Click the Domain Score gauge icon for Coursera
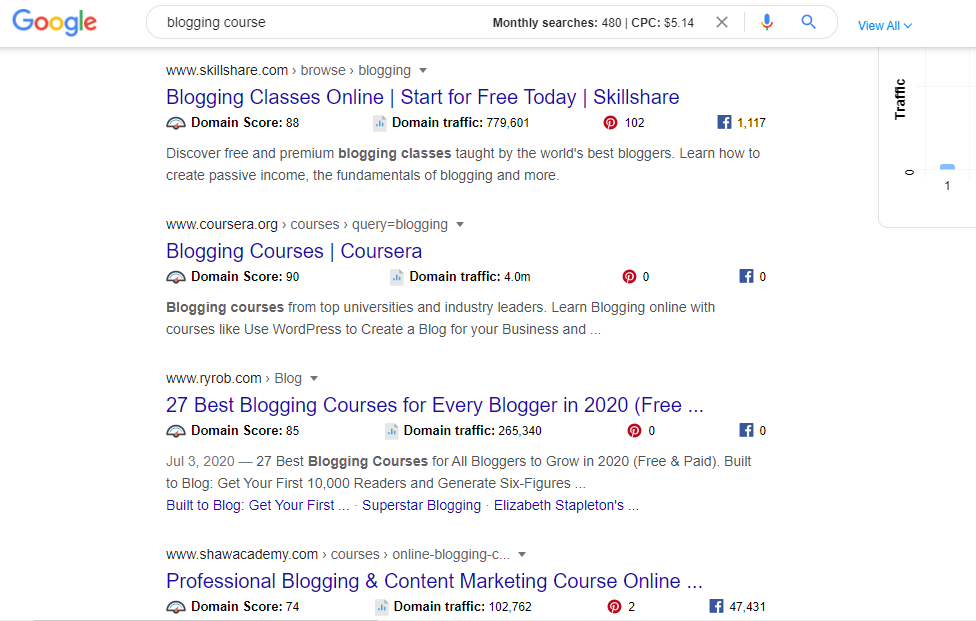Screen dimensions: 976x621 [176, 277]
